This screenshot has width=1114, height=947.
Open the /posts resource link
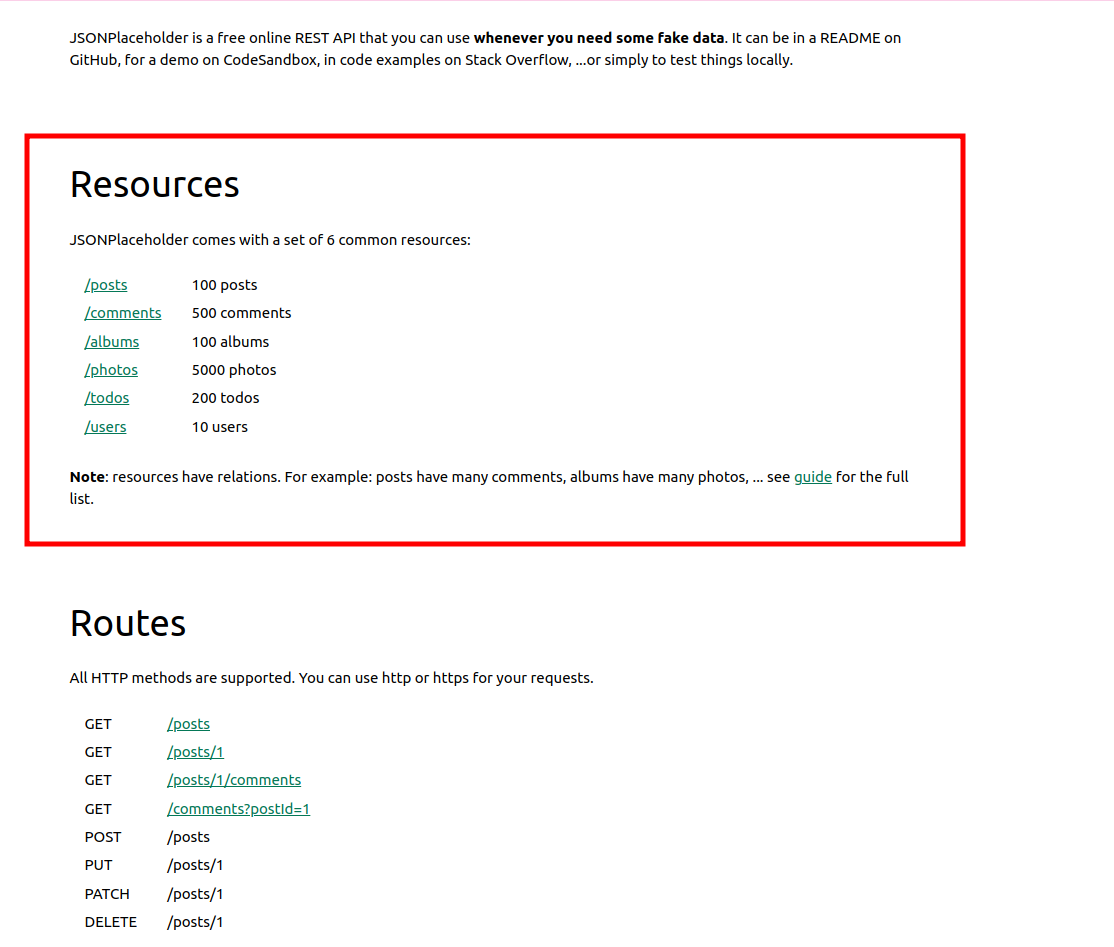[106, 285]
